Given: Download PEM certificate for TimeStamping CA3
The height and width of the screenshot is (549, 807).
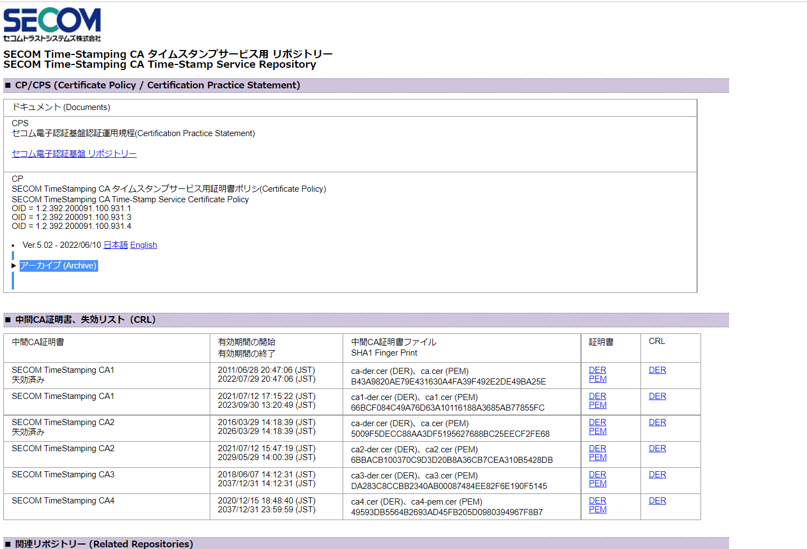Looking at the screenshot, I should click(597, 484).
